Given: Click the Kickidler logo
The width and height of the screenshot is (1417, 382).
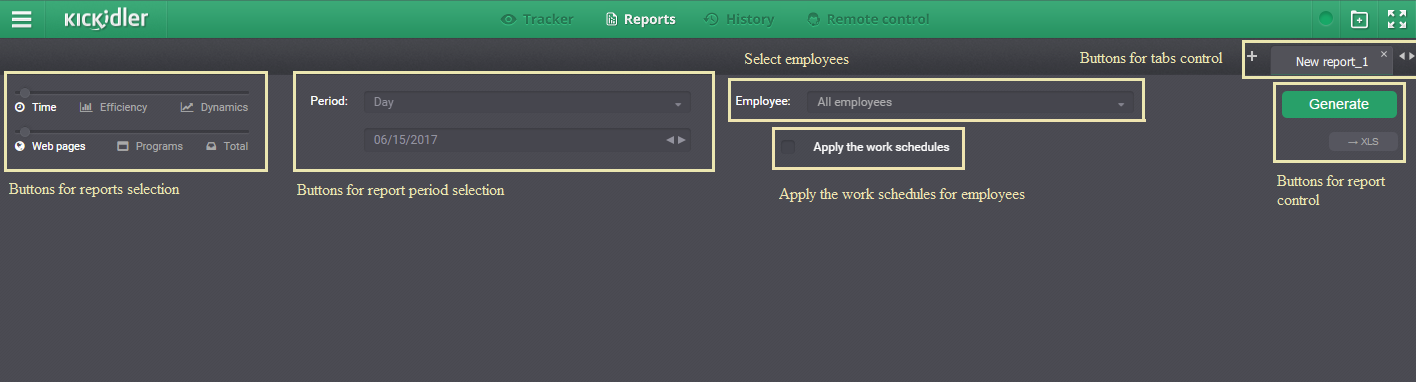Looking at the screenshot, I should click(x=106, y=19).
